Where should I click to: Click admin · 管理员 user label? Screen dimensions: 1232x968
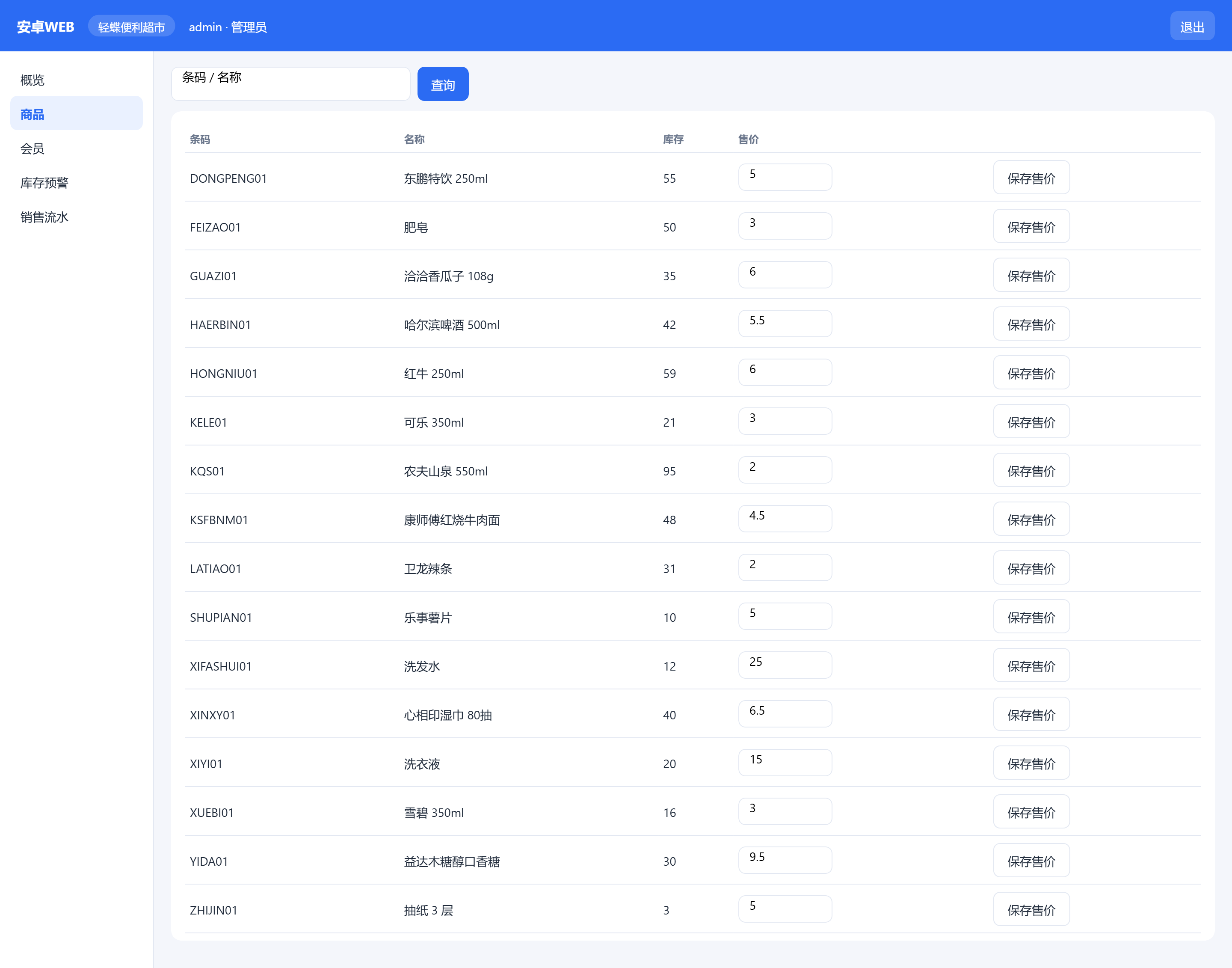228,27
